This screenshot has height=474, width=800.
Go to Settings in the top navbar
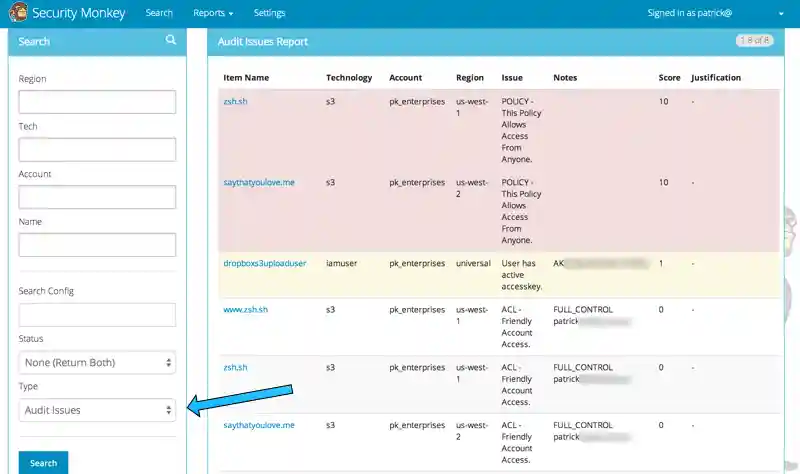click(269, 13)
